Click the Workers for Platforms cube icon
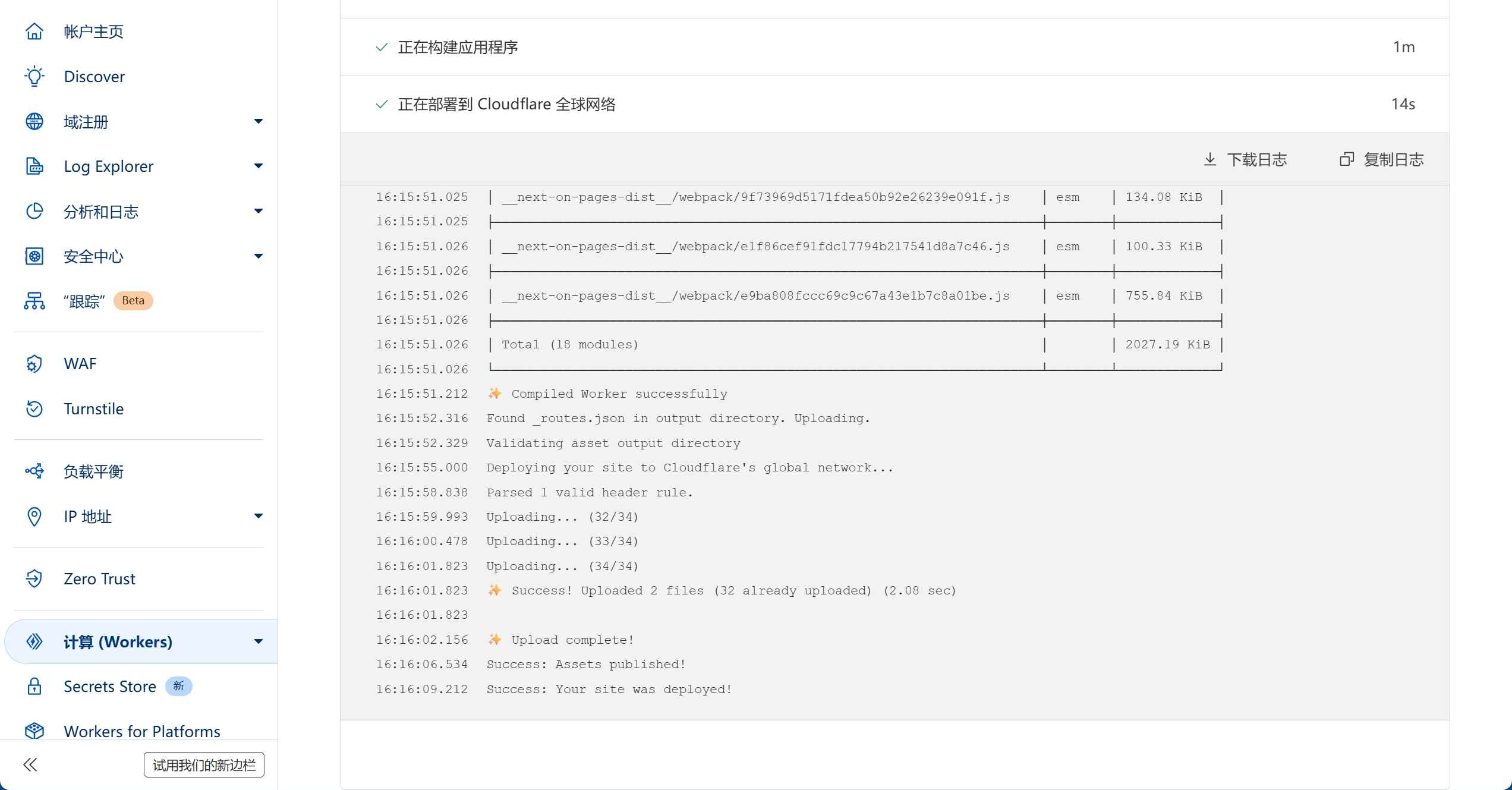The image size is (1512, 790). tap(34, 731)
